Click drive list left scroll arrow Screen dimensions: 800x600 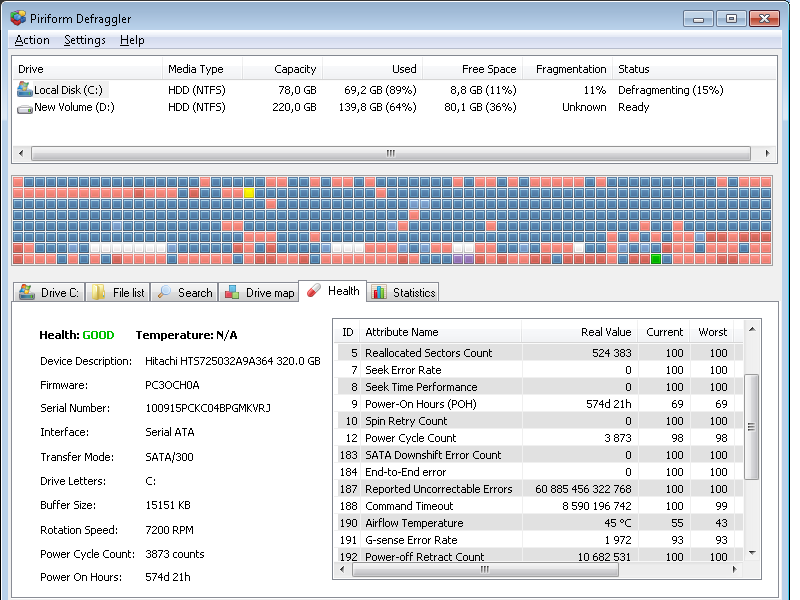pyautogui.click(x=21, y=153)
